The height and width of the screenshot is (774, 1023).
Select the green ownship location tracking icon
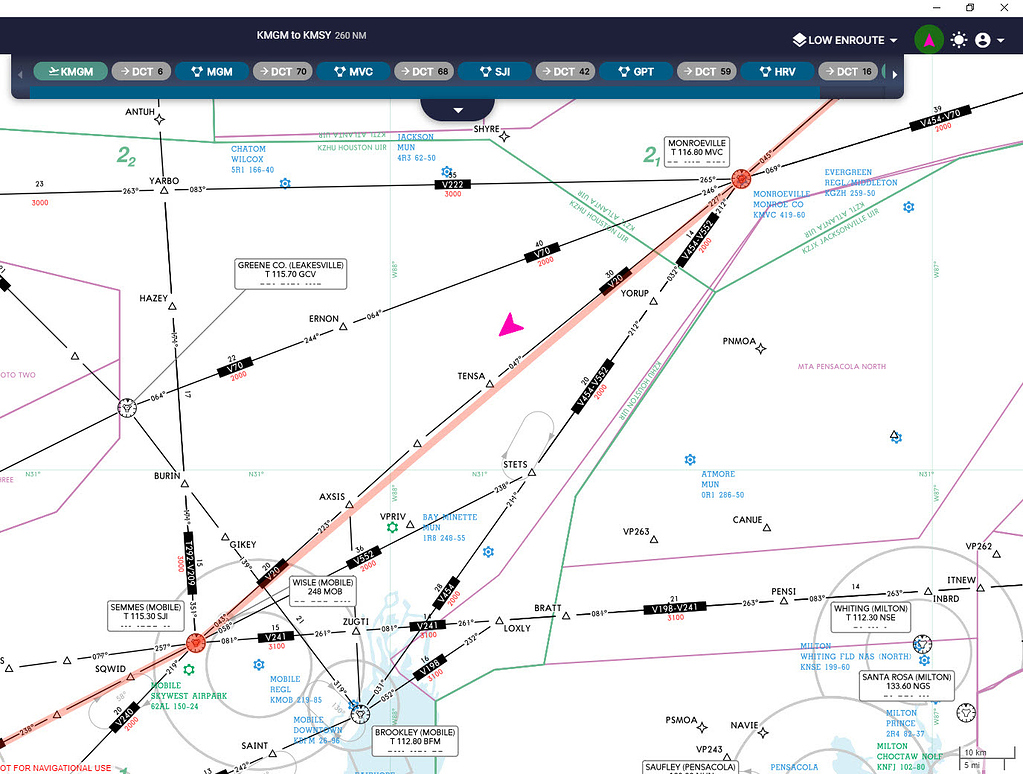tap(929, 40)
